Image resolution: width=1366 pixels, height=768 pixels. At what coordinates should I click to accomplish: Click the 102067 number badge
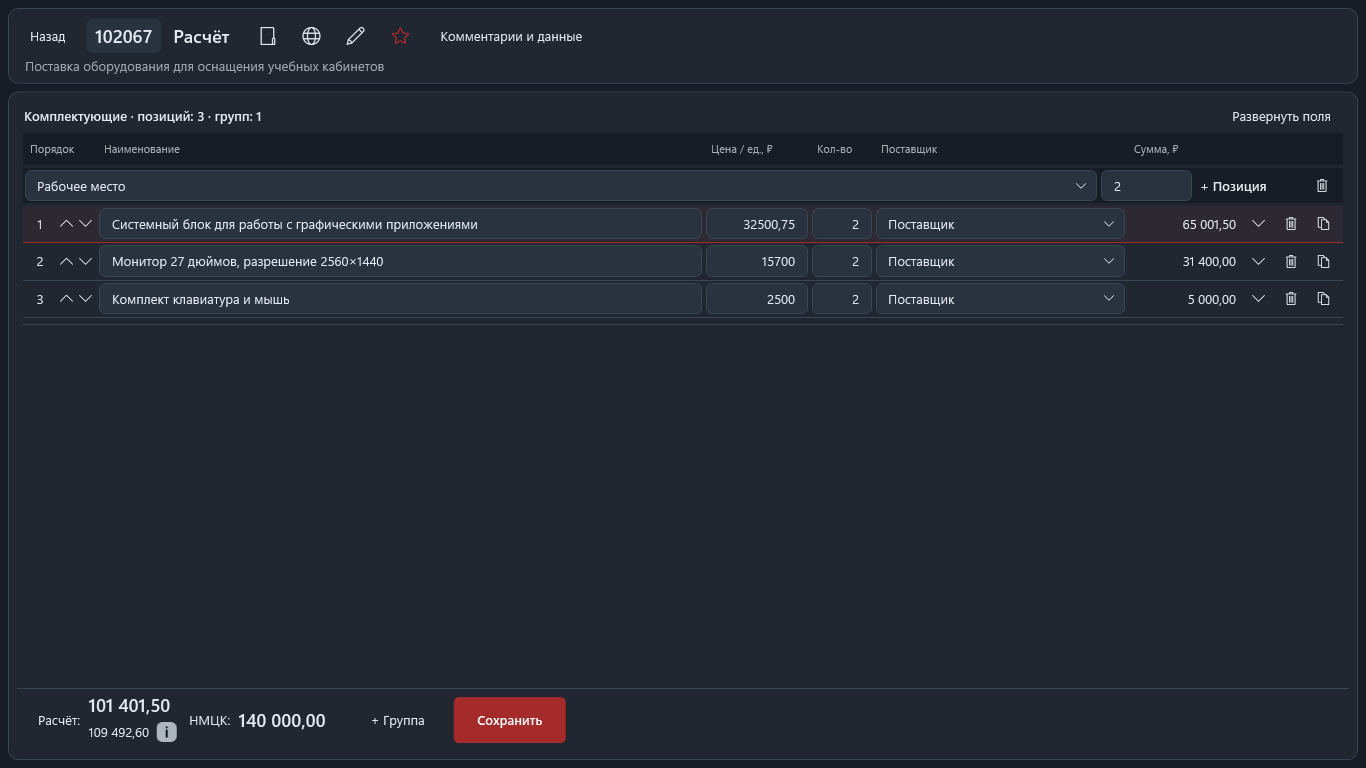(123, 36)
